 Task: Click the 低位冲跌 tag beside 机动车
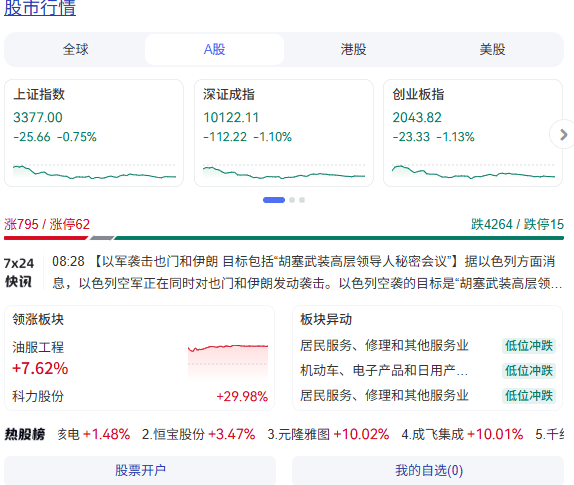coord(529,370)
